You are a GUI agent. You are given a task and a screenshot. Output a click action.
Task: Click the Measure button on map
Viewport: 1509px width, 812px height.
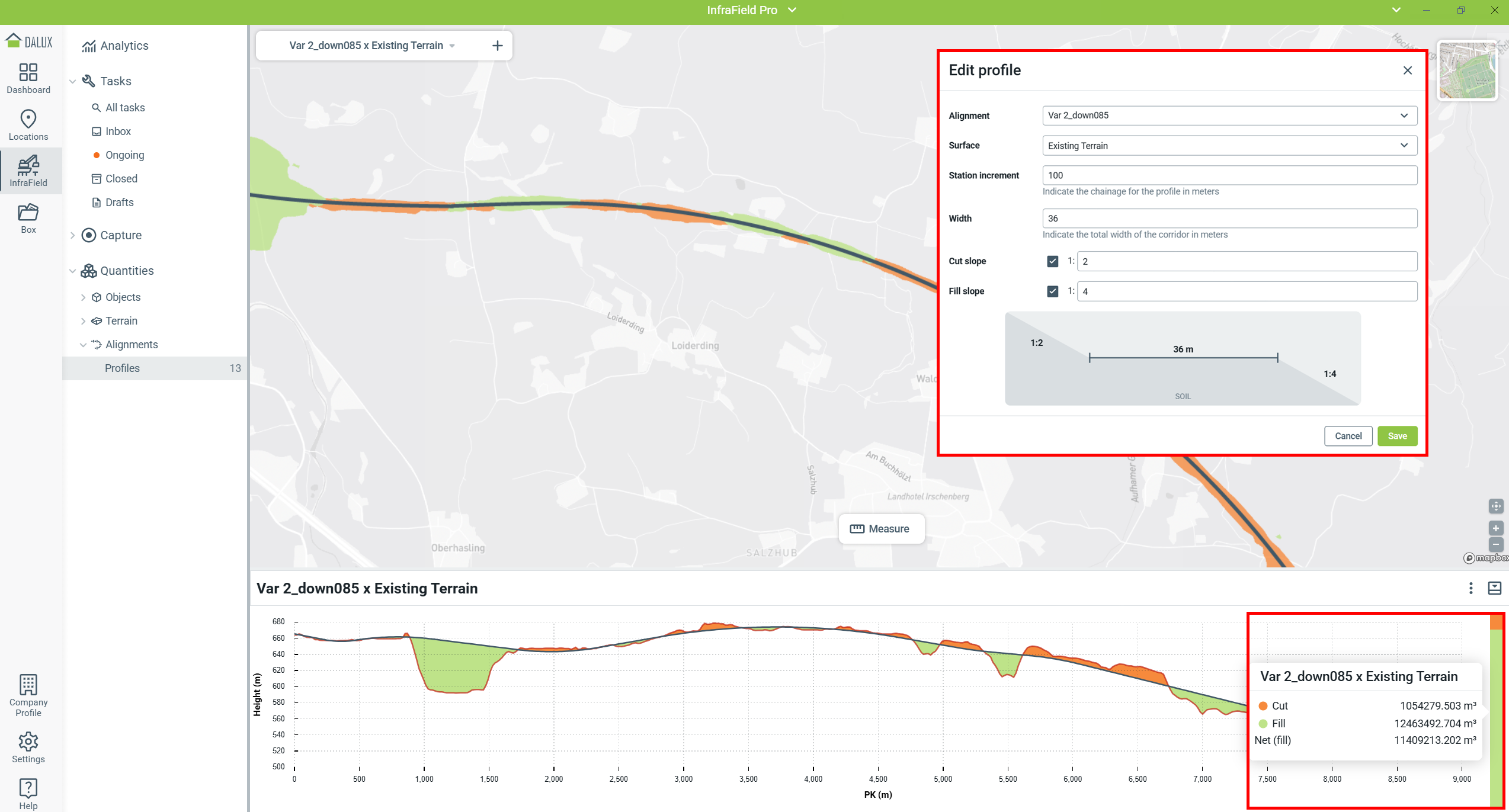click(x=881, y=529)
